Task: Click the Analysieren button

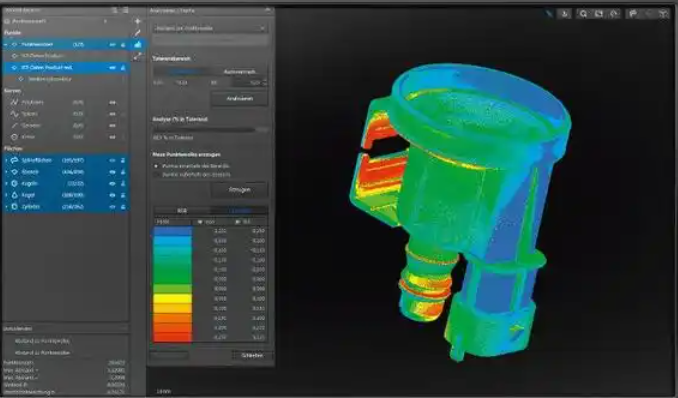Action: [239, 99]
